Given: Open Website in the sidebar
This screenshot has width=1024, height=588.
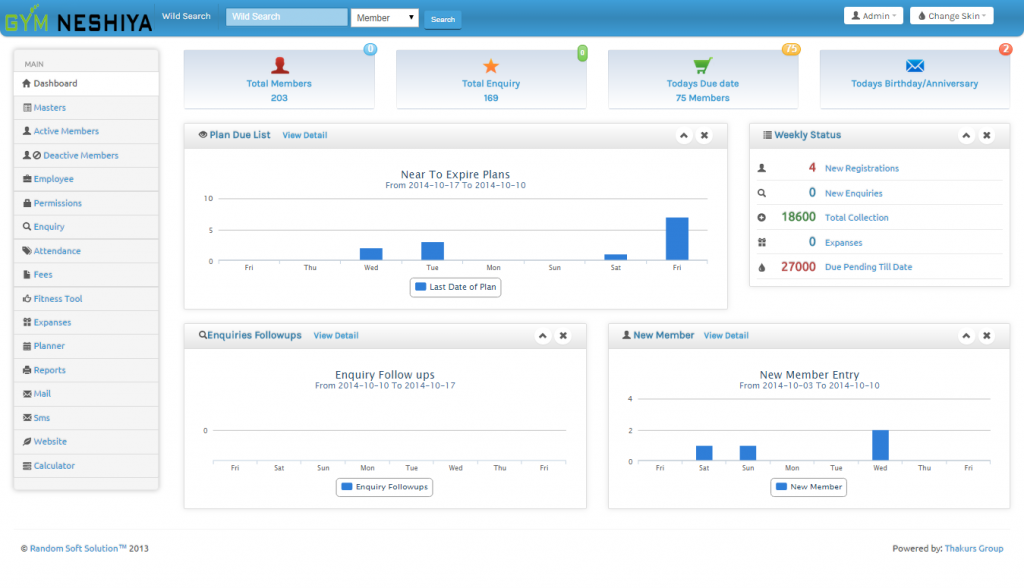Looking at the screenshot, I should pyautogui.click(x=86, y=442).
